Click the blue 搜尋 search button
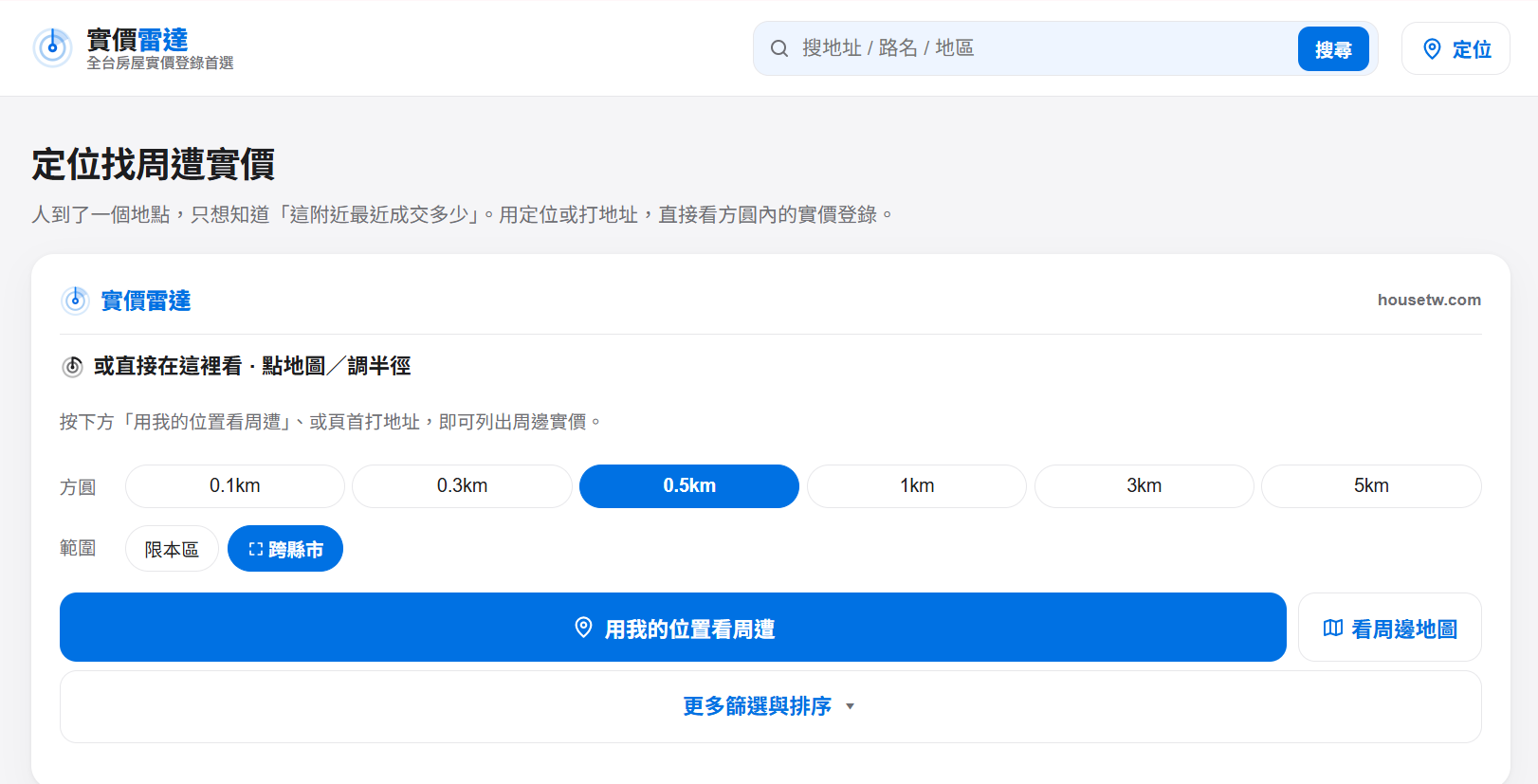Image resolution: width=1538 pixels, height=784 pixels. (1333, 49)
